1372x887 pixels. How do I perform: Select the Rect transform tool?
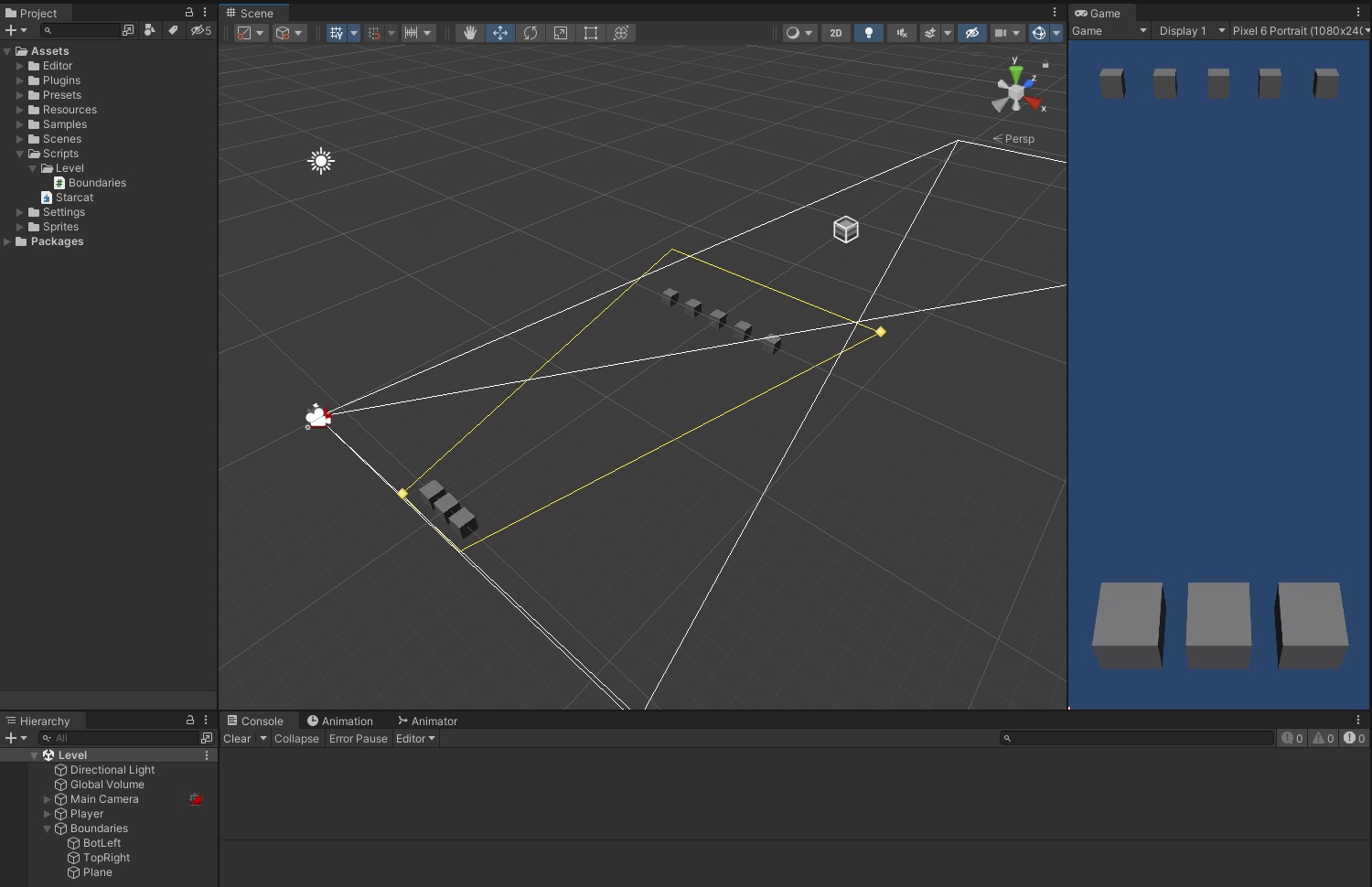pyautogui.click(x=591, y=33)
